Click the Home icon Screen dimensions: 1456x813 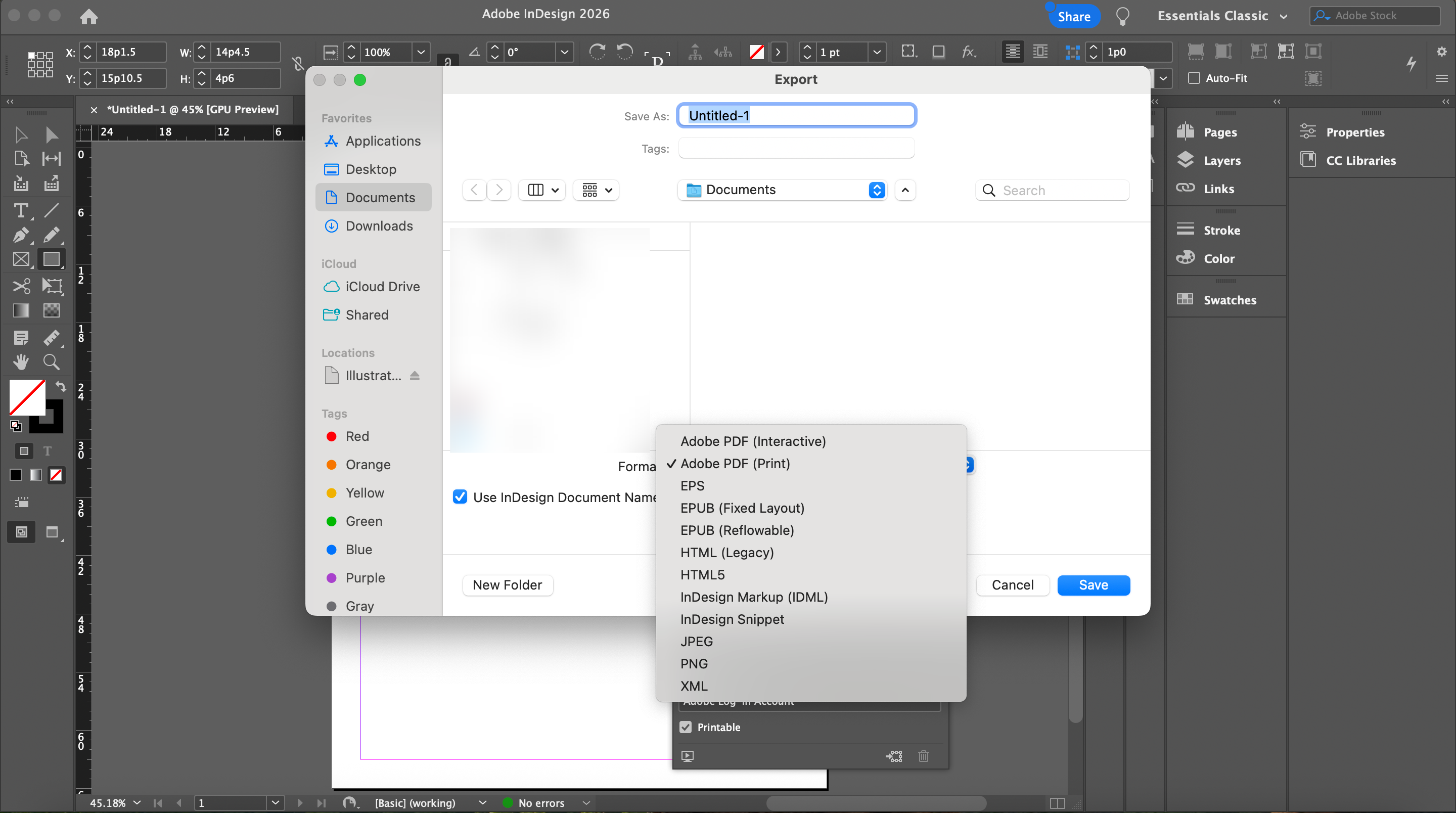tap(89, 16)
